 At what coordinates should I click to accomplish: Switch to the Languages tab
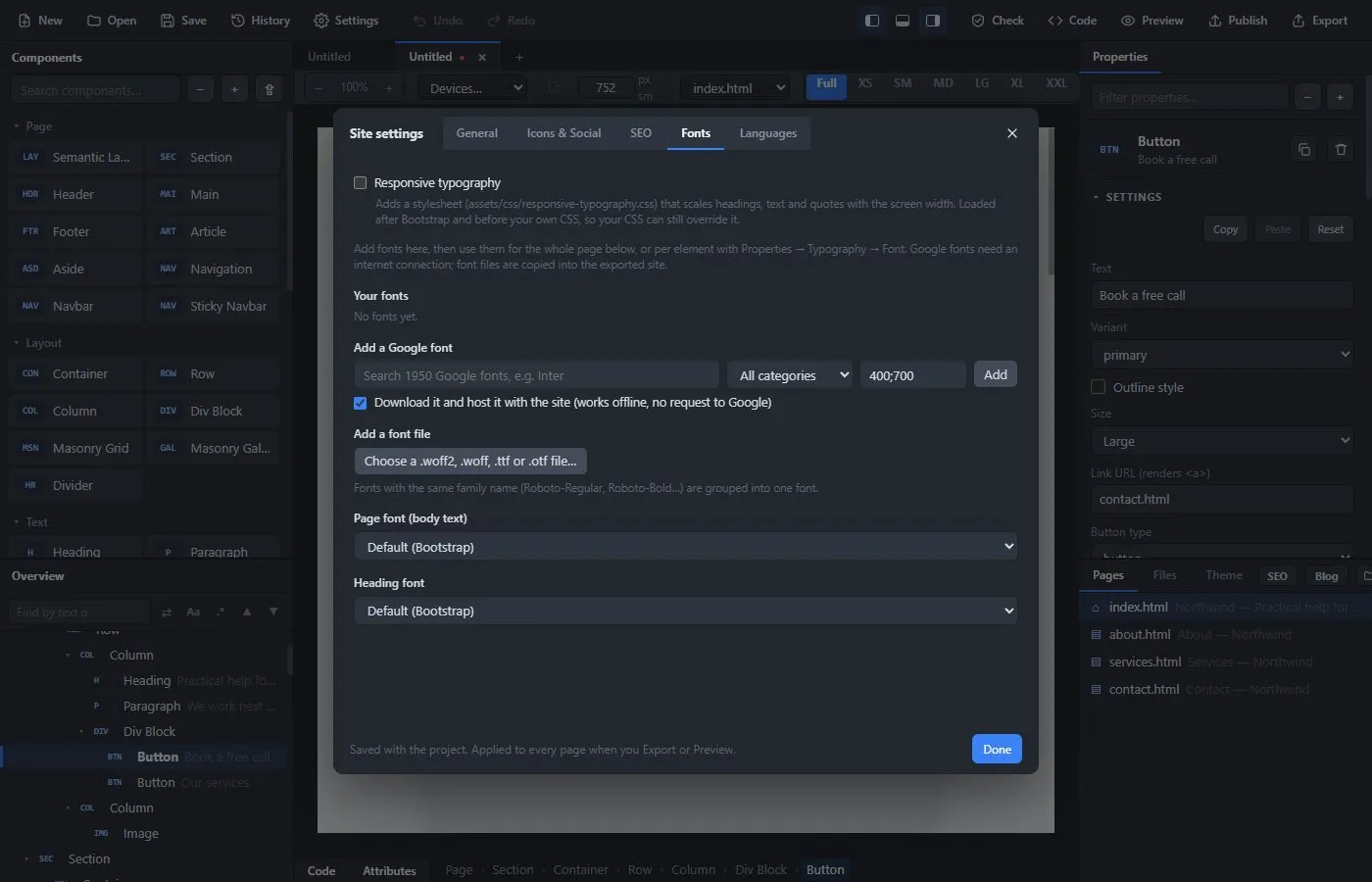[x=768, y=133]
